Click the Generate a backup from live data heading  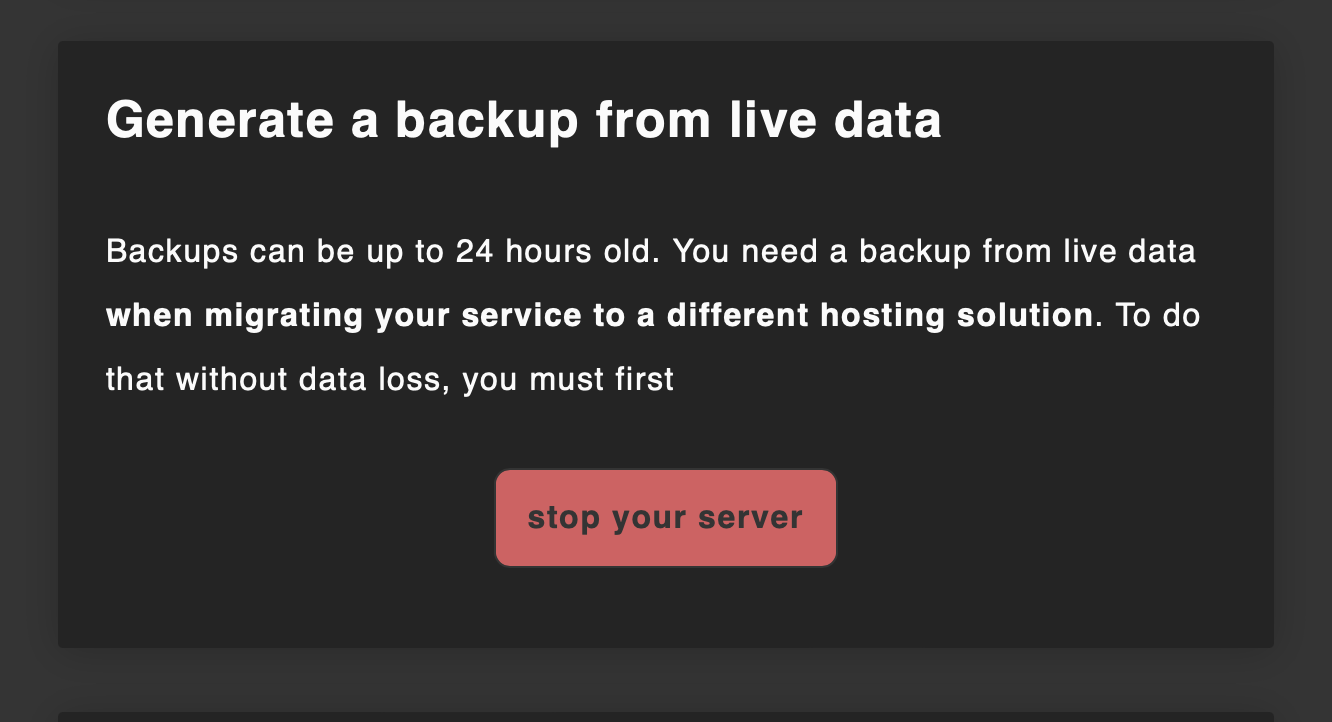click(523, 119)
